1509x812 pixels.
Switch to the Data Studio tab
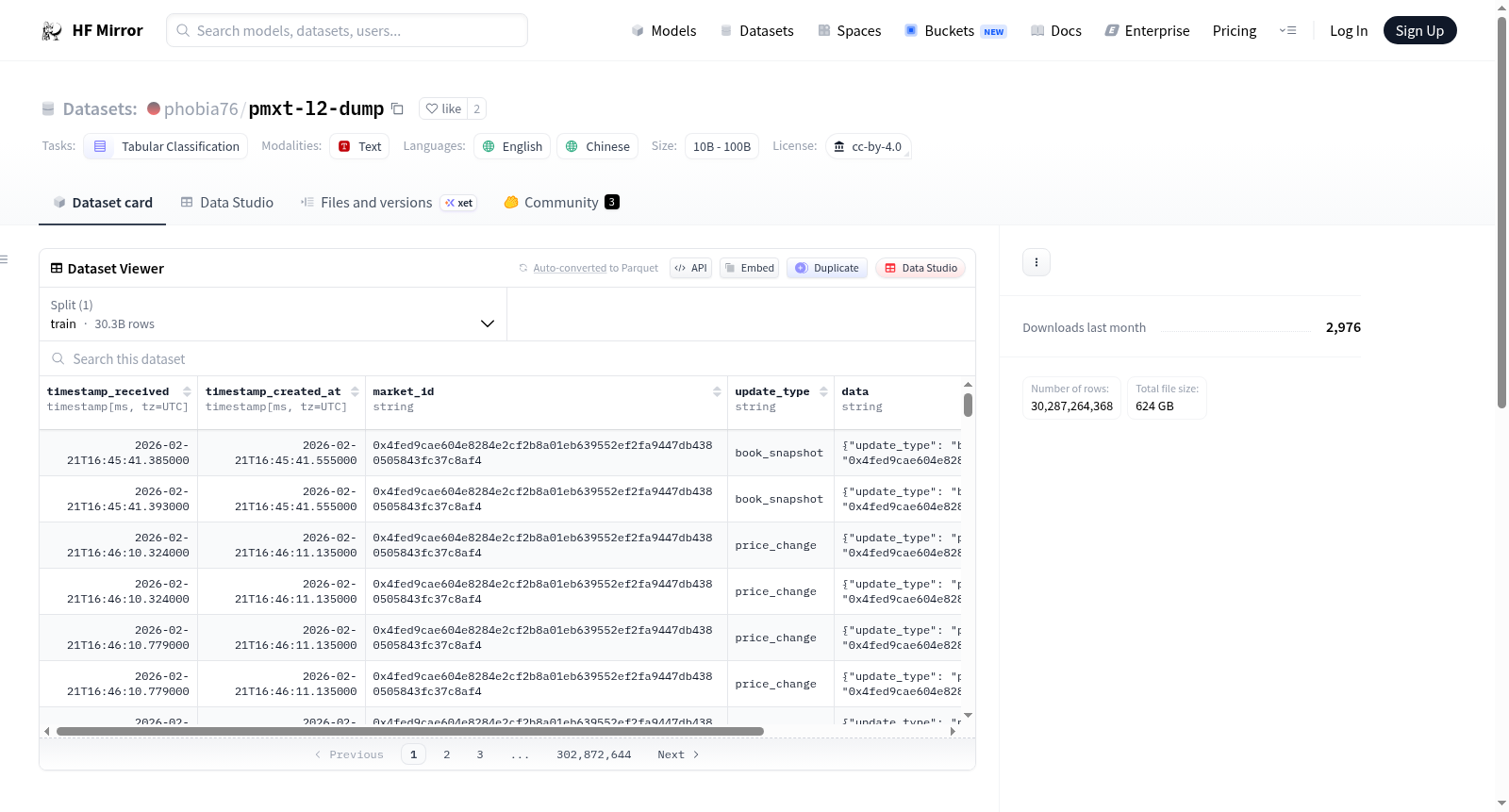coord(227,203)
